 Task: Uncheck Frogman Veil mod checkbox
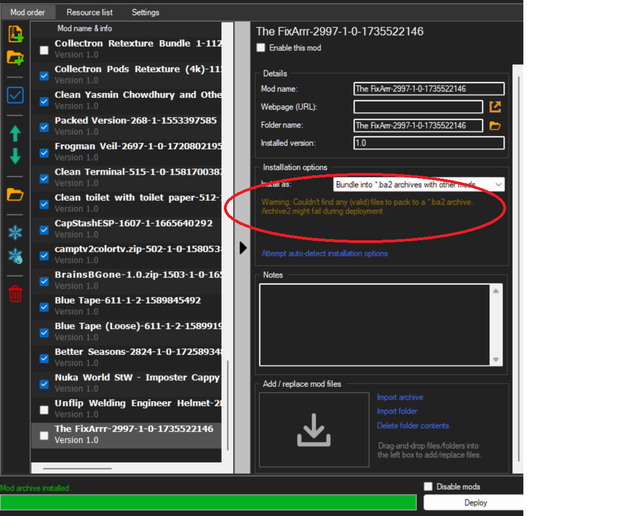click(44, 153)
